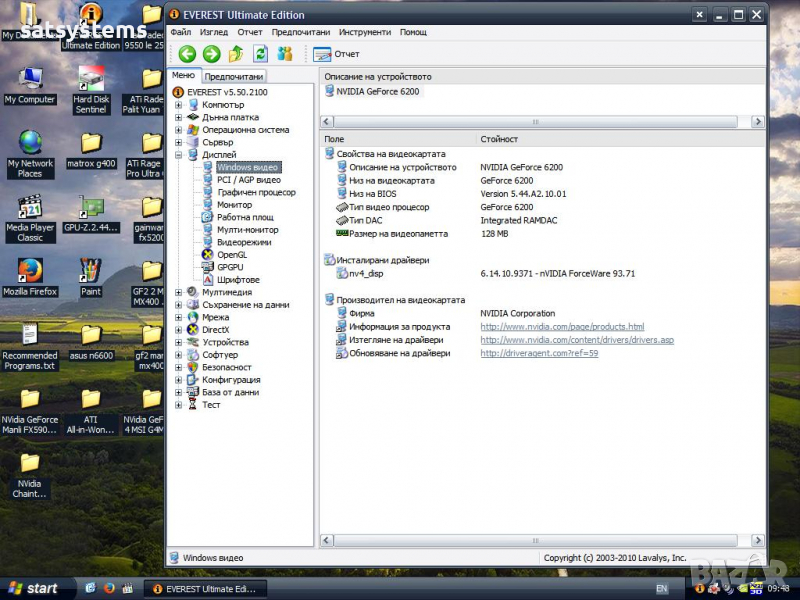The image size is (800, 600).
Task: Expand the Мултимедия tree node
Action: click(x=179, y=292)
